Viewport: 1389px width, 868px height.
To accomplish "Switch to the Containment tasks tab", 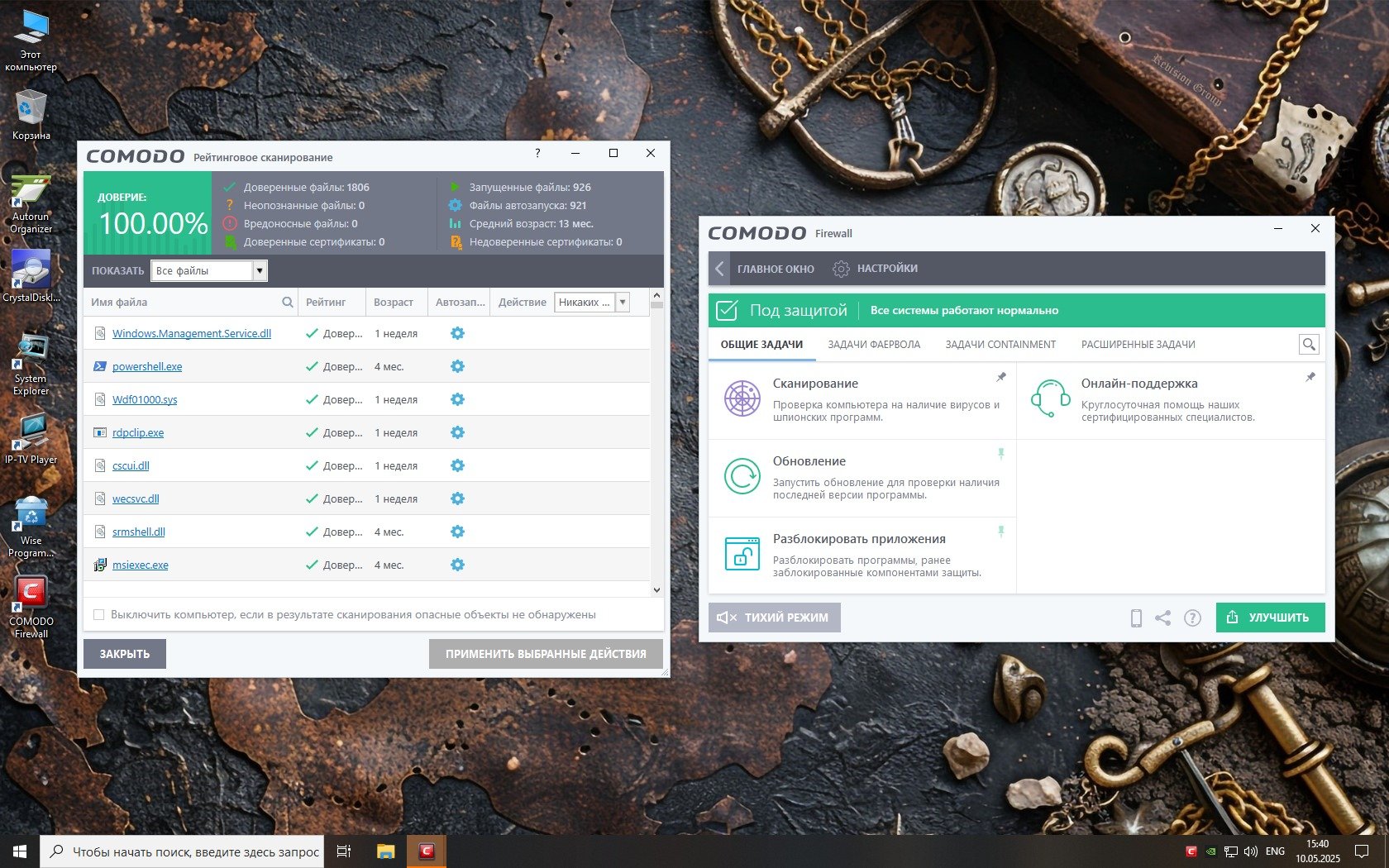I will pos(1000,345).
